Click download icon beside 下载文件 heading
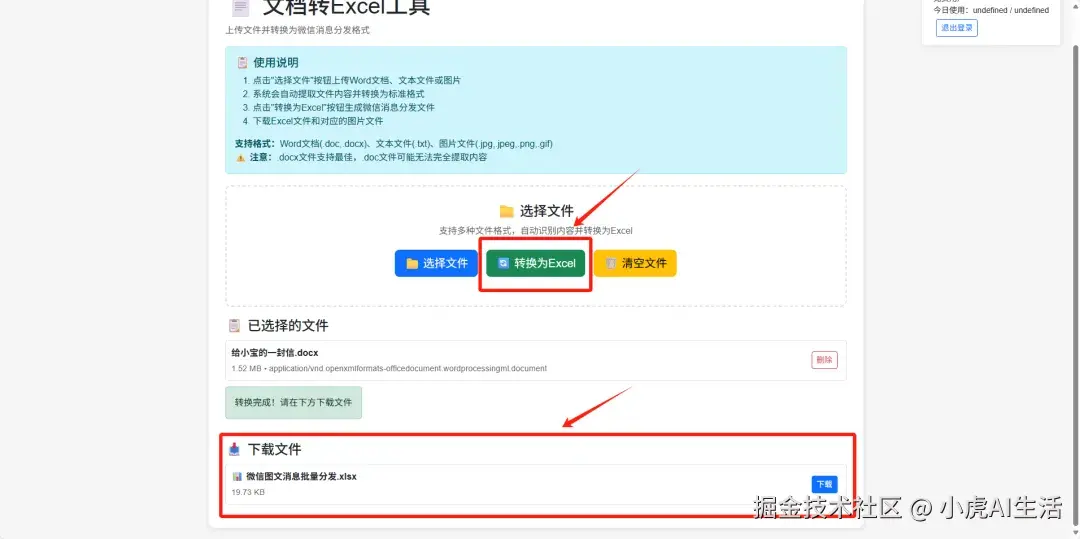 pyautogui.click(x=234, y=450)
